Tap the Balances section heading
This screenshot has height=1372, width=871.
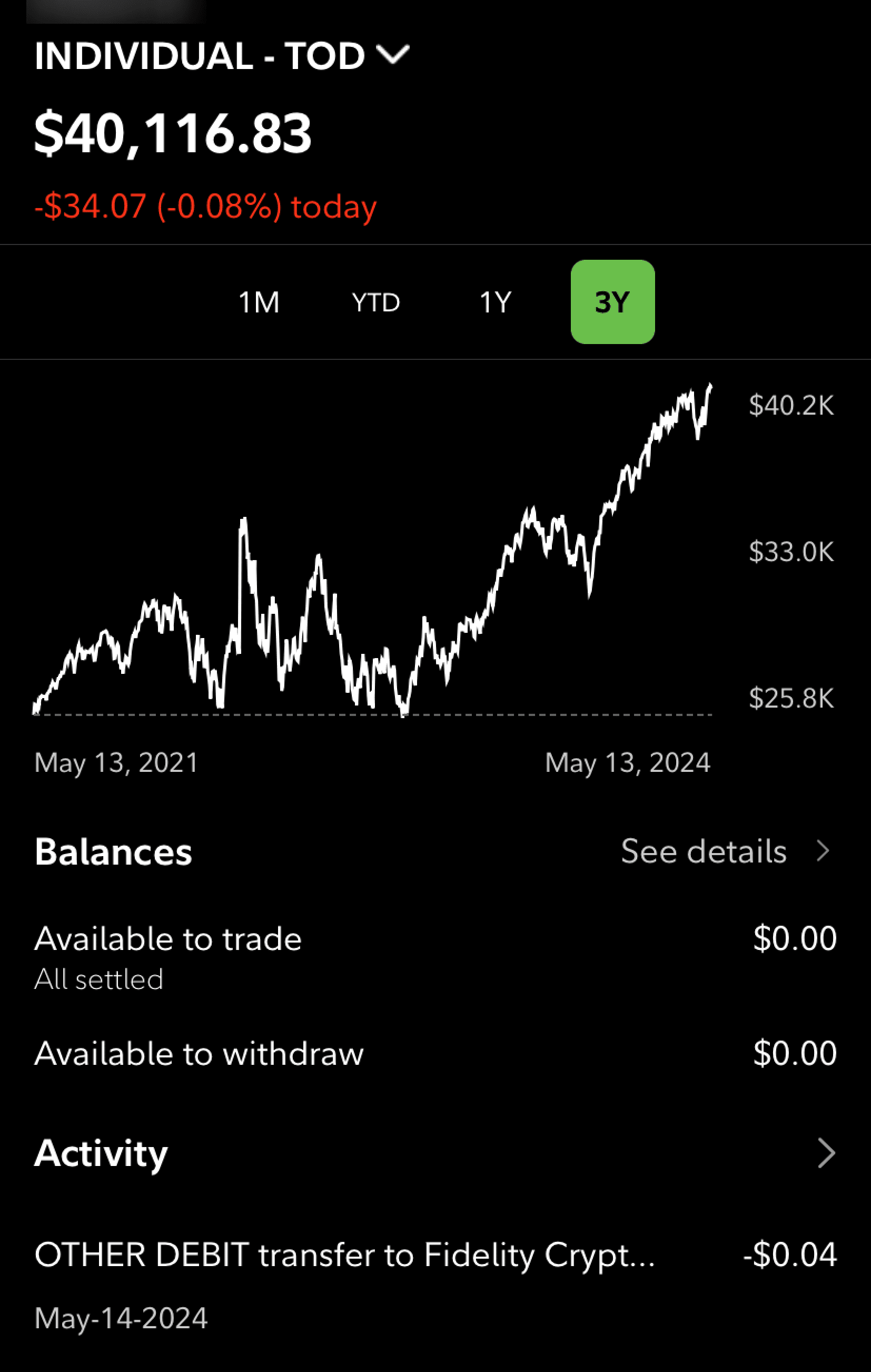(113, 852)
